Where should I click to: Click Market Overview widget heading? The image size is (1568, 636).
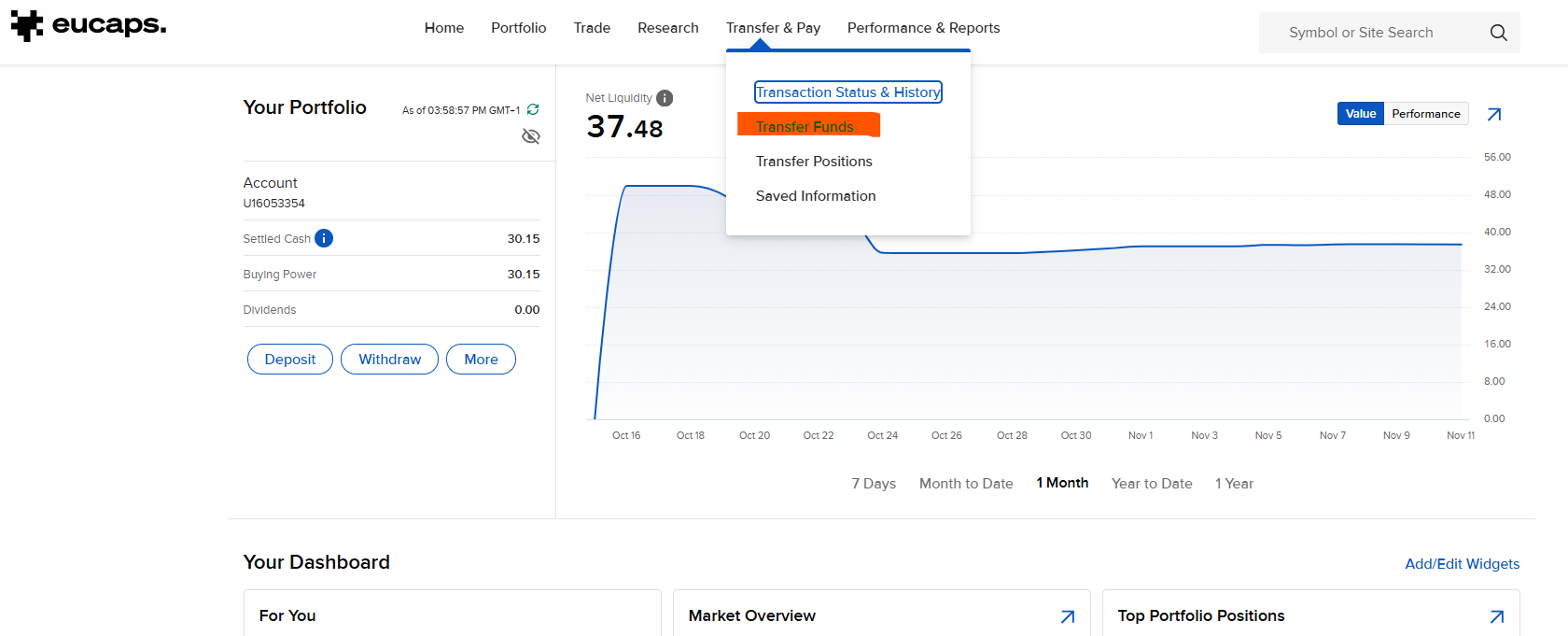[x=752, y=616]
